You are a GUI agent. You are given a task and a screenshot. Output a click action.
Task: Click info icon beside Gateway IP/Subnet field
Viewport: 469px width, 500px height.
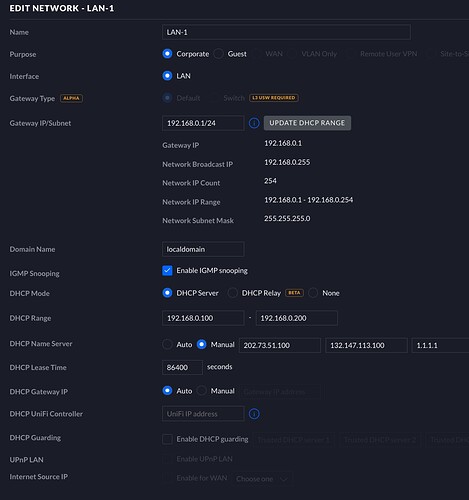pyautogui.click(x=254, y=123)
